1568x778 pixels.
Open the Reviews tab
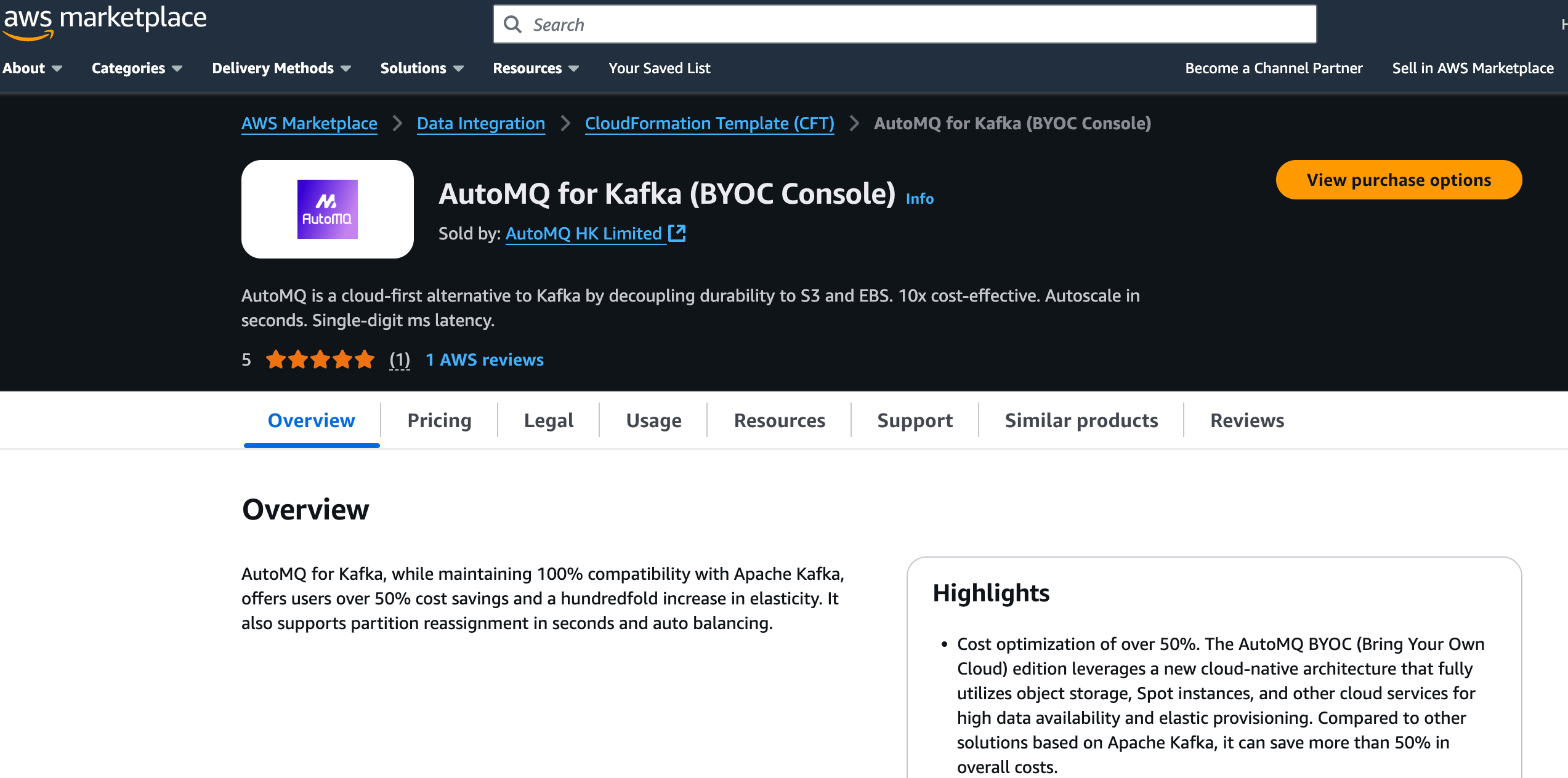coord(1247,420)
